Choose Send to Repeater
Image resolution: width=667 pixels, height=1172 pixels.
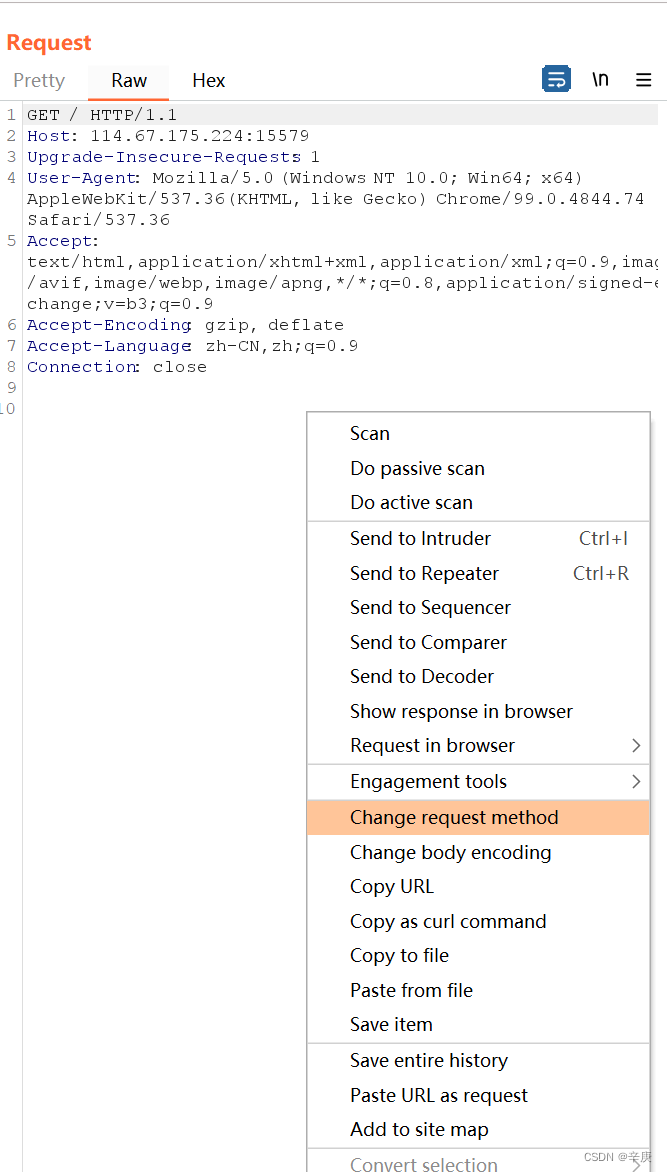pos(424,572)
